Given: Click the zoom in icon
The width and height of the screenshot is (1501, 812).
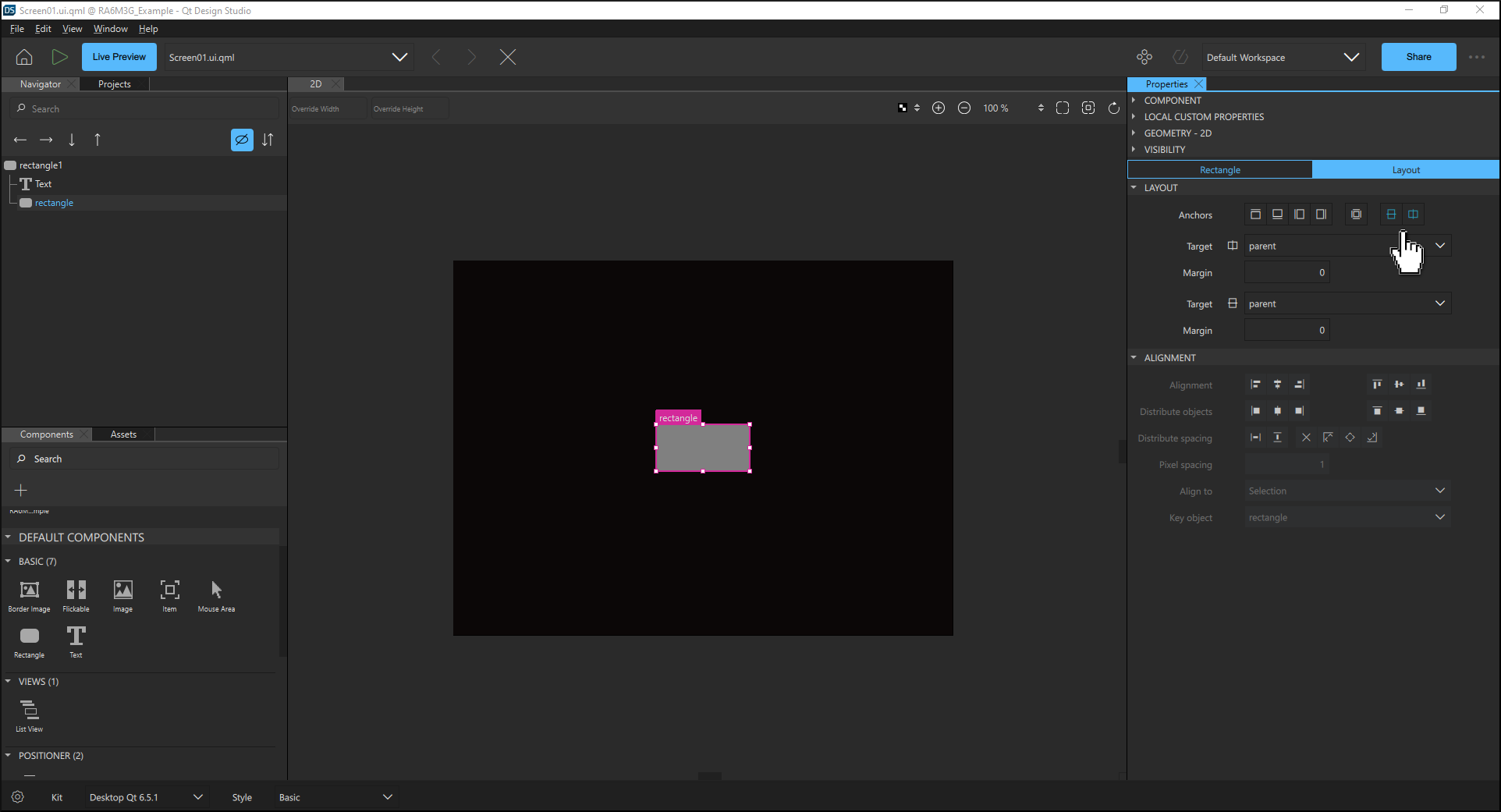Looking at the screenshot, I should [x=939, y=108].
